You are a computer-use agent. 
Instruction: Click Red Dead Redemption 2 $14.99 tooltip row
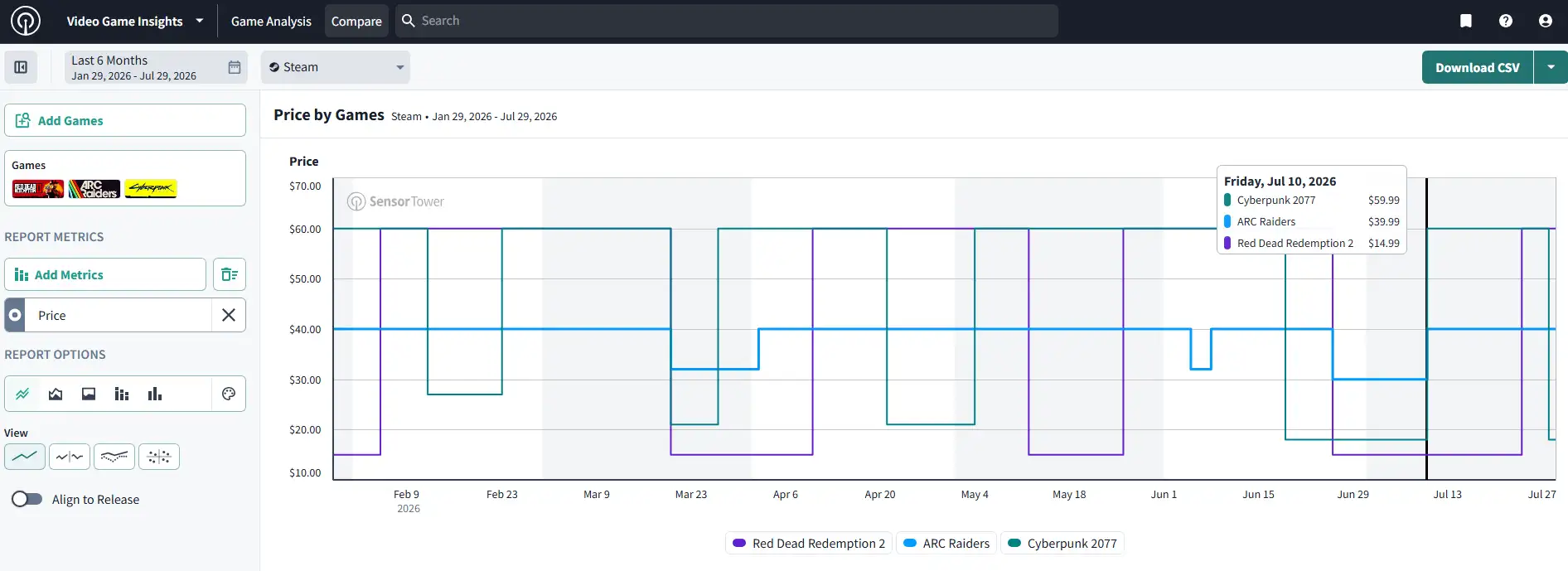(1312, 243)
